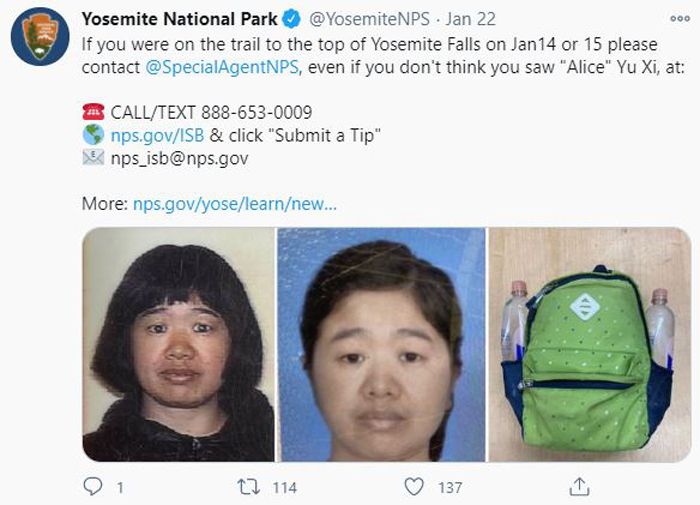This screenshot has width=700, height=505.
Task: Open the Jan 22 tweet timestamp
Action: tap(471, 19)
